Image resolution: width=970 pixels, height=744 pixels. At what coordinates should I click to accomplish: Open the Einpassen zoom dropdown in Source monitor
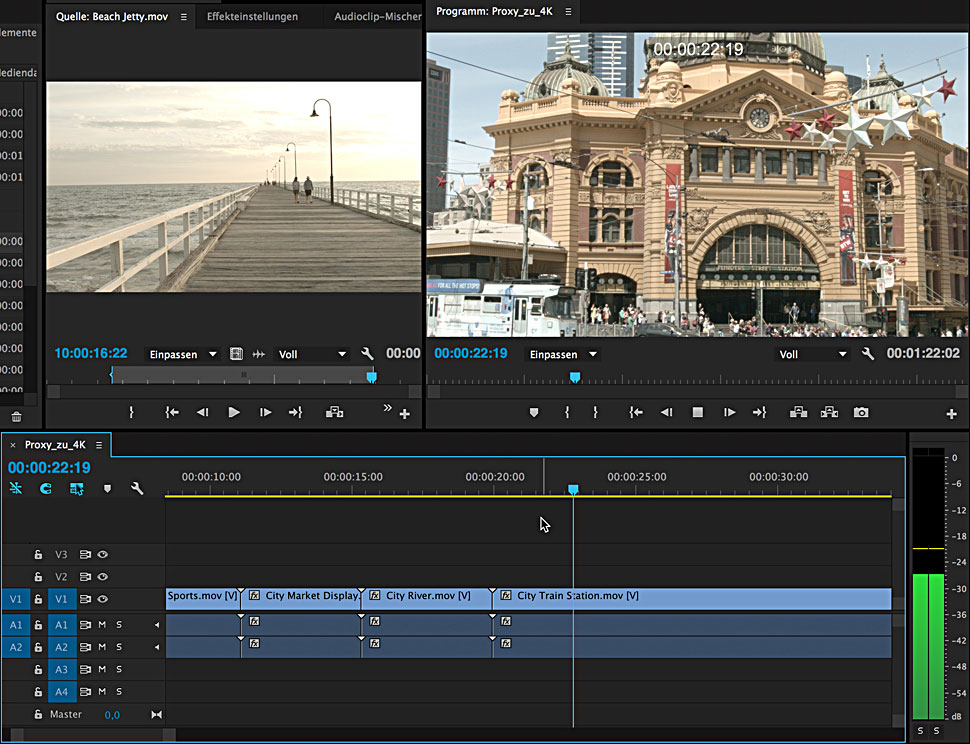183,354
